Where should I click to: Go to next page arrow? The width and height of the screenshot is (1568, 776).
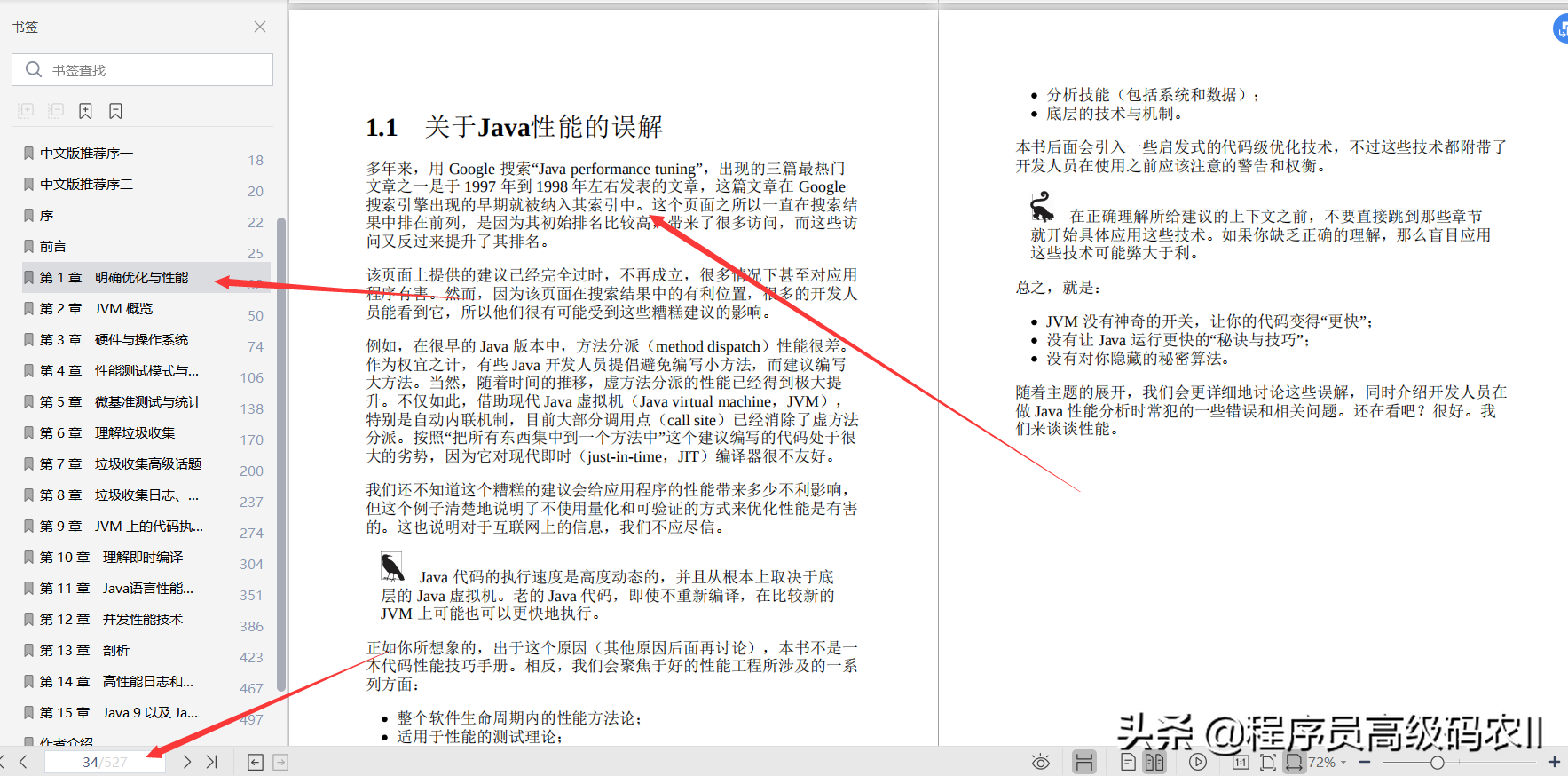186,762
